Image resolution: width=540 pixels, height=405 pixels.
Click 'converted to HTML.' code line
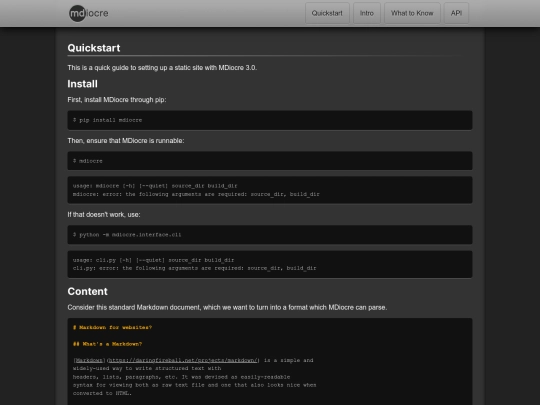point(102,393)
